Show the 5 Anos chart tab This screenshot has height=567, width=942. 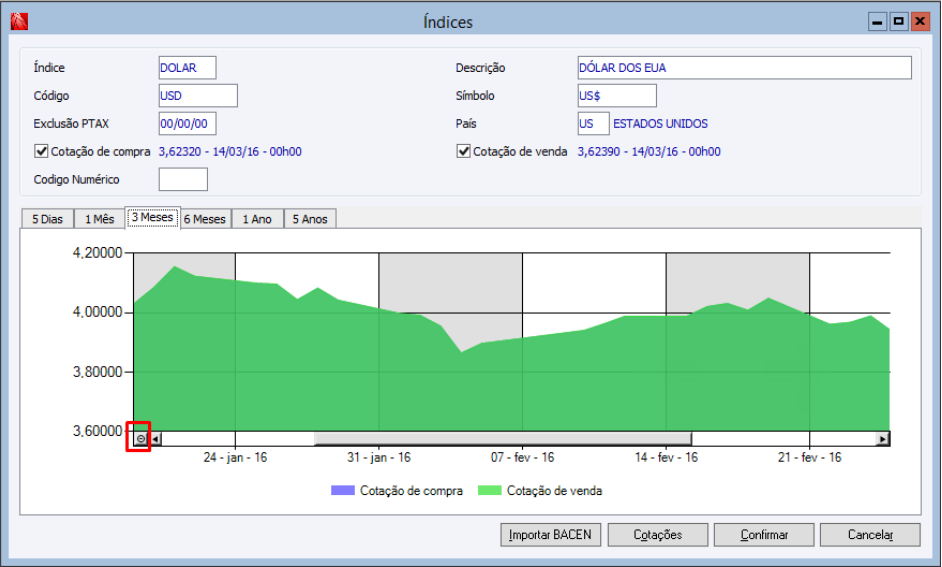(x=309, y=219)
